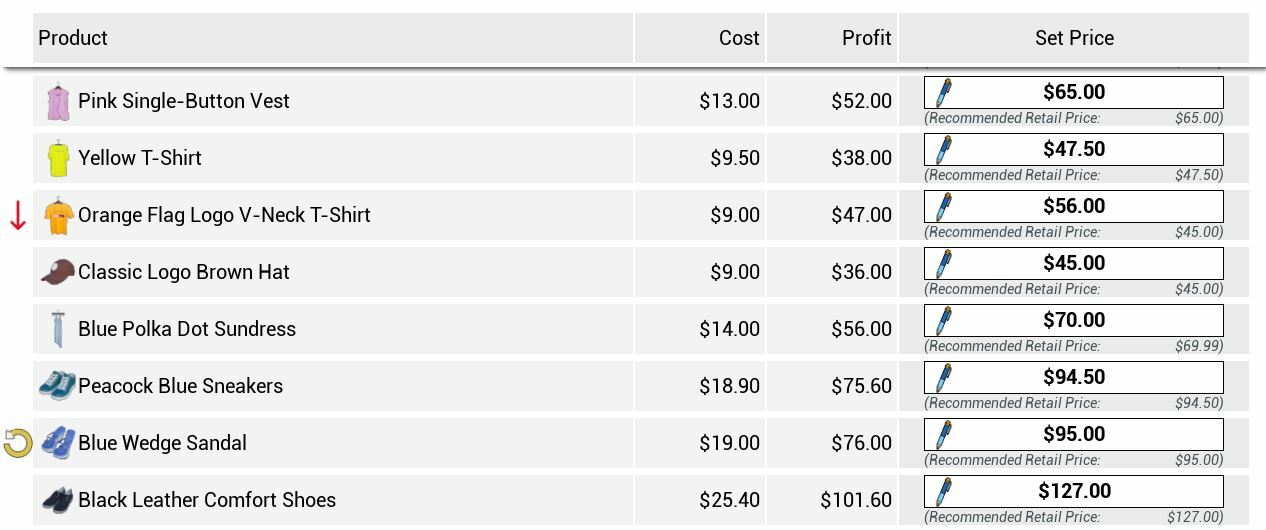Click the $94.50 Peacock Blue Sneakers price box
The width and height of the screenshot is (1266, 530).
(x=1074, y=377)
